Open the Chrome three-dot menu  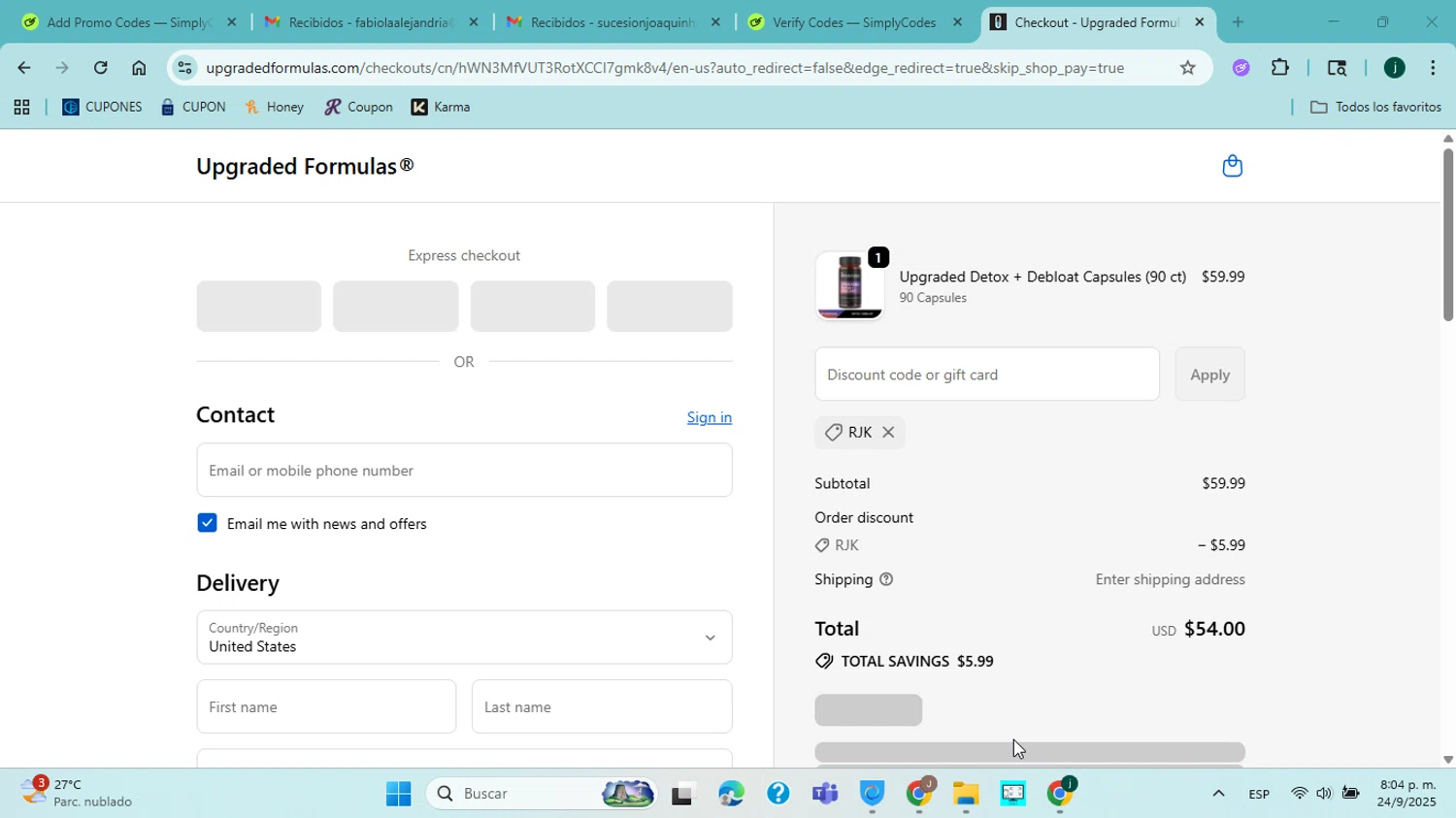[x=1433, y=68]
